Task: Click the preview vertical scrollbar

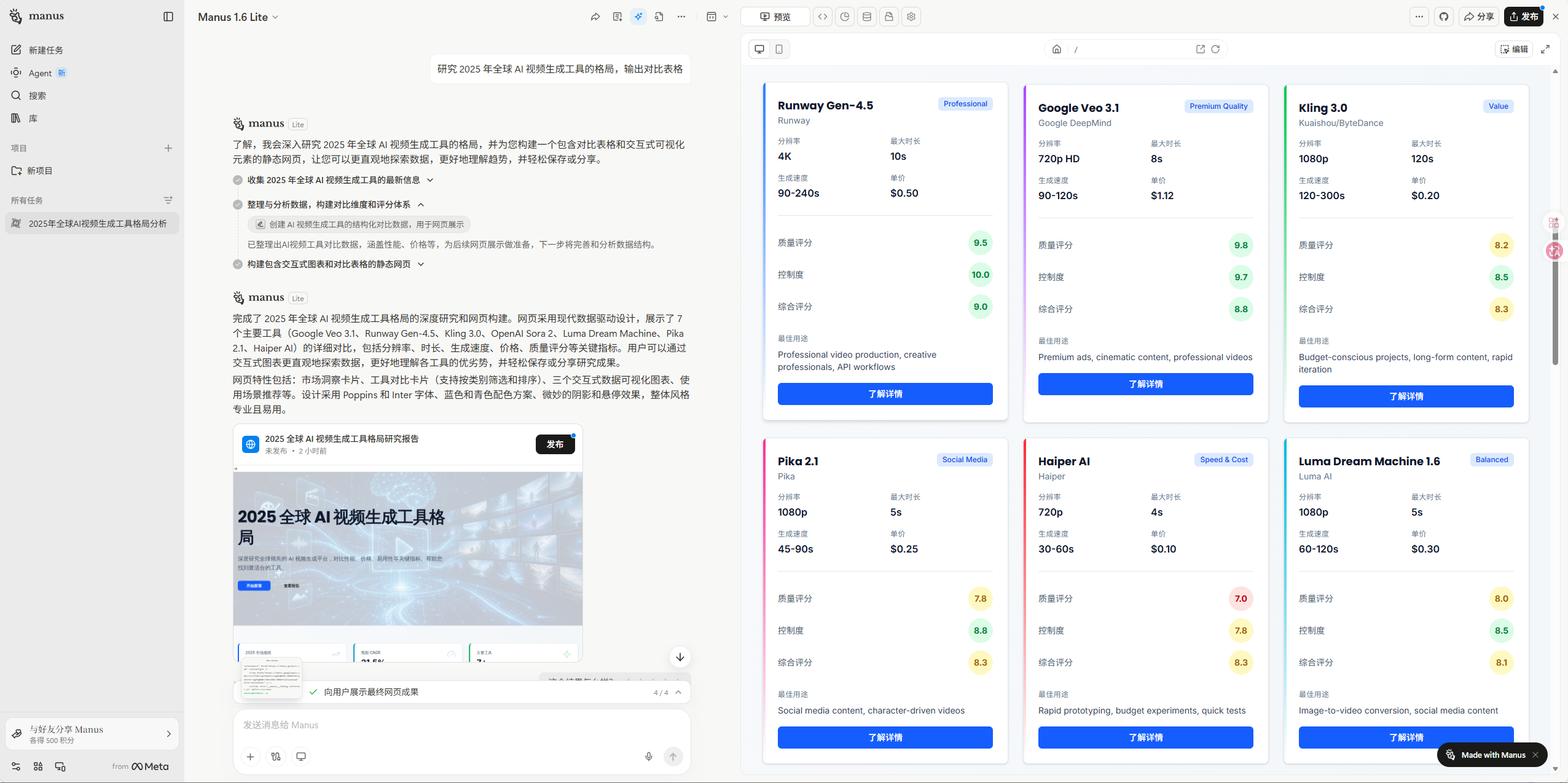Action: (x=1555, y=295)
